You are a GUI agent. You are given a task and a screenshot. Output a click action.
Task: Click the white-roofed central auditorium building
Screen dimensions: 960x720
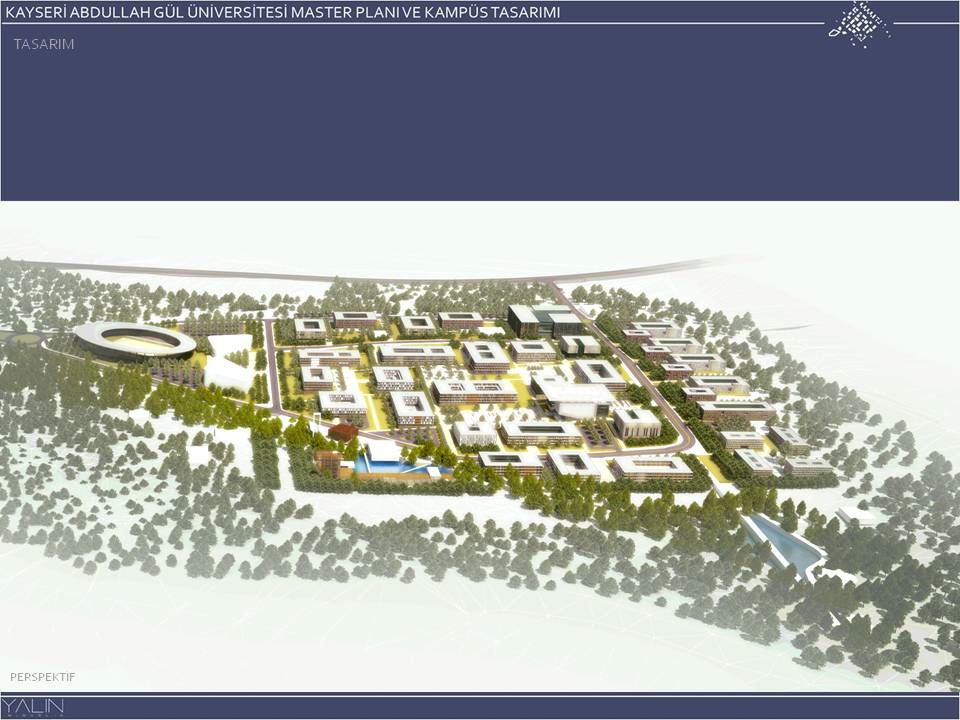pos(573,402)
